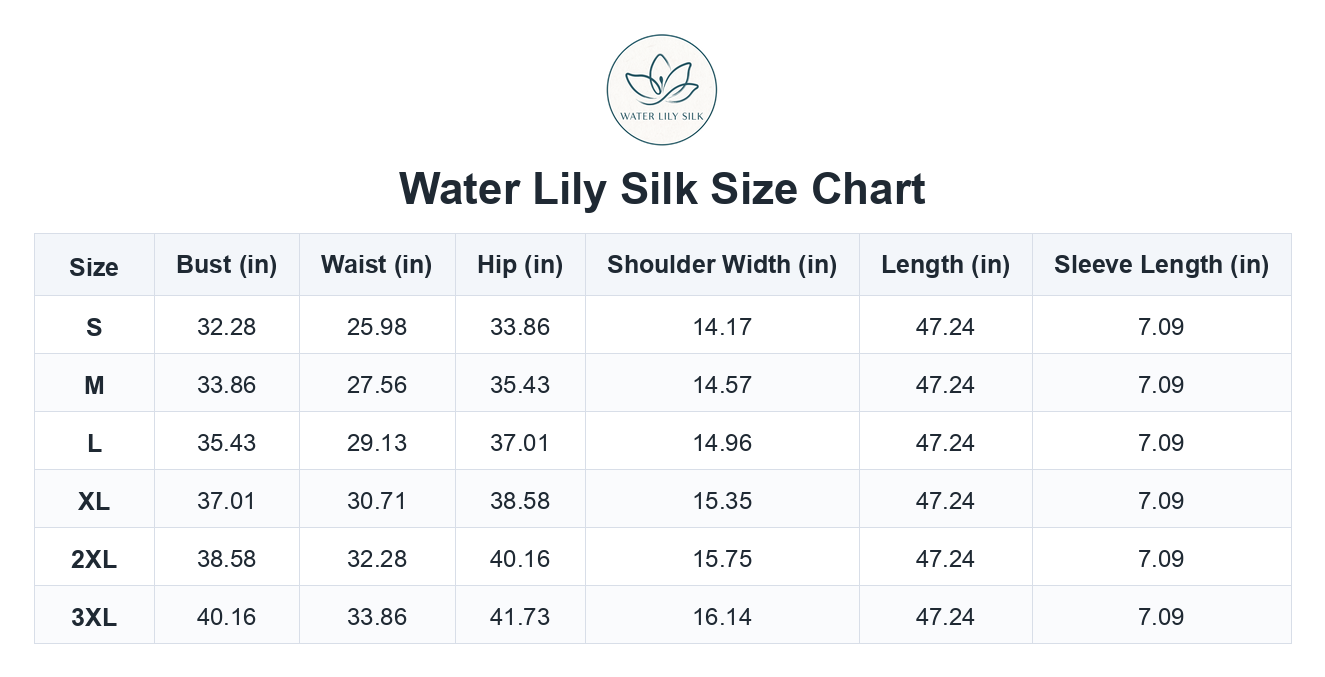The height and width of the screenshot is (677, 1325).
Task: Select the M size row label
Action: (94, 385)
